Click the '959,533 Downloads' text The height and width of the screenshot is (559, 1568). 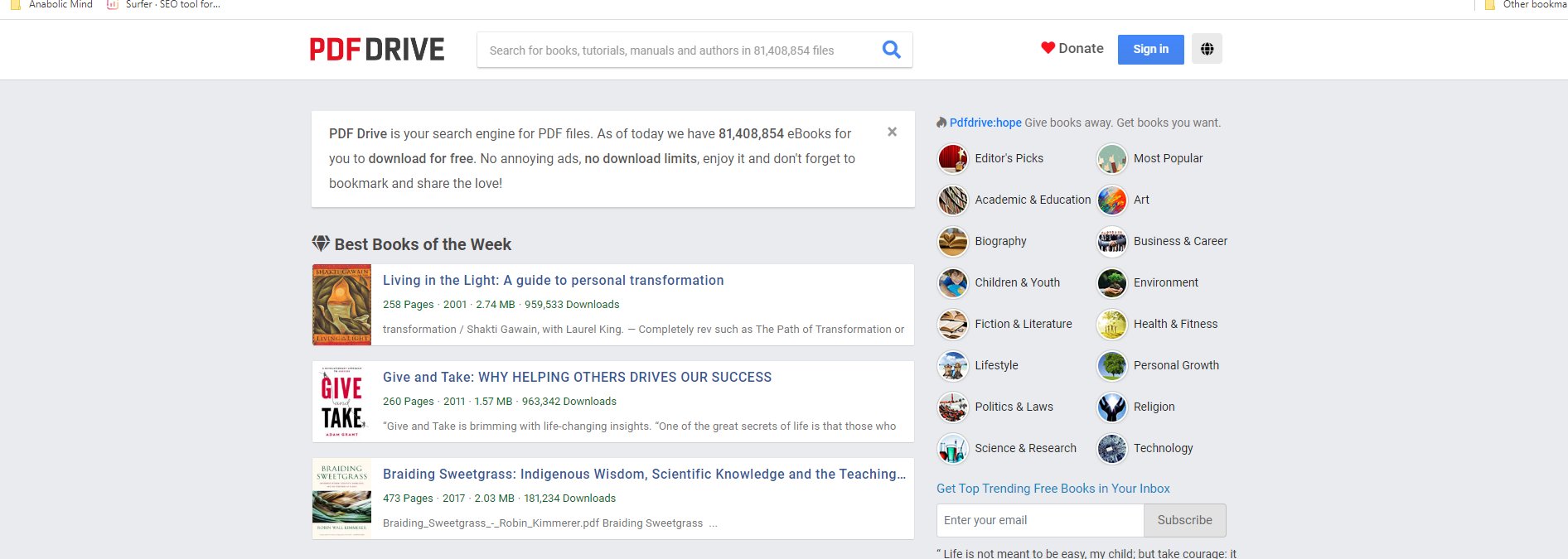point(572,305)
